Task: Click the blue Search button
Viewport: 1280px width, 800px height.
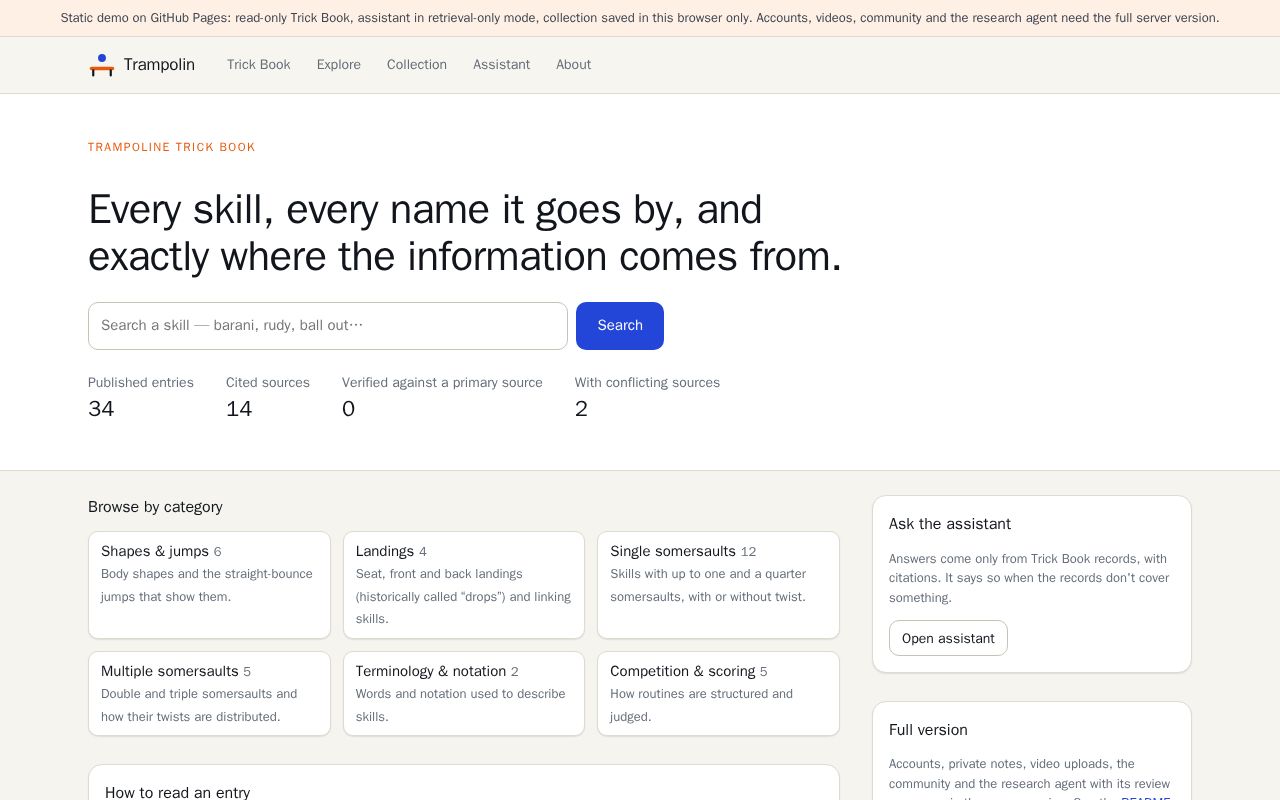Action: tap(620, 326)
